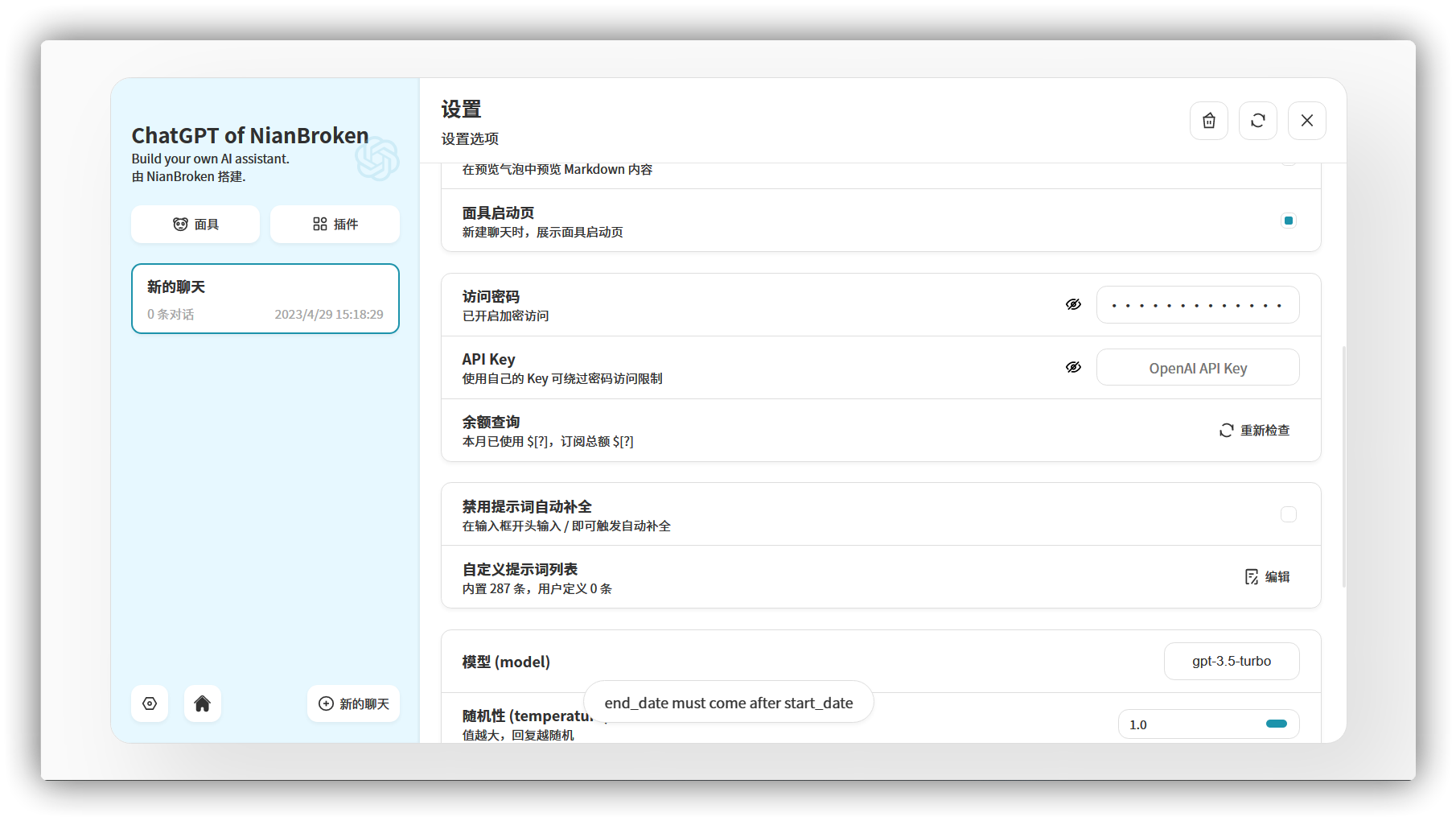
Task: Open the 面具 masks page
Action: (x=195, y=224)
